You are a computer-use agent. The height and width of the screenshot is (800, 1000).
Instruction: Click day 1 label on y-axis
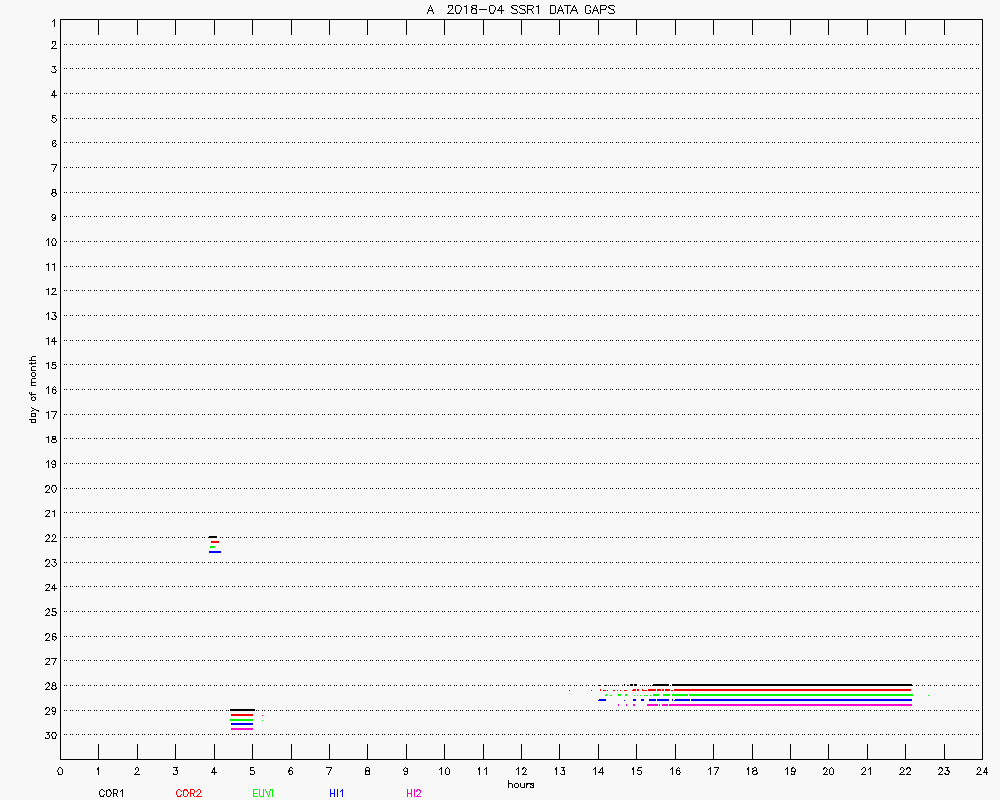pyautogui.click(x=50, y=21)
